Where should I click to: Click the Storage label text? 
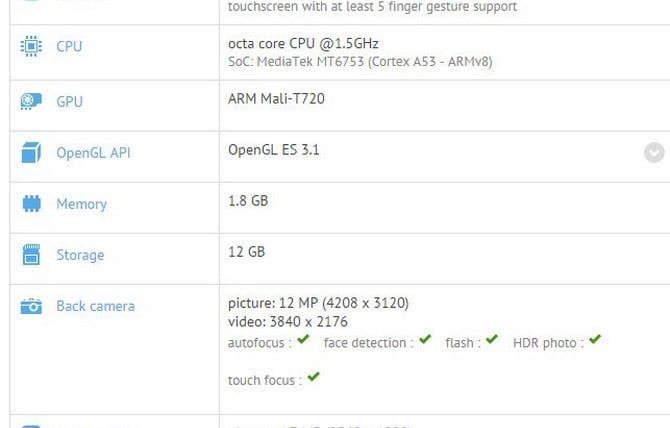(x=80, y=255)
